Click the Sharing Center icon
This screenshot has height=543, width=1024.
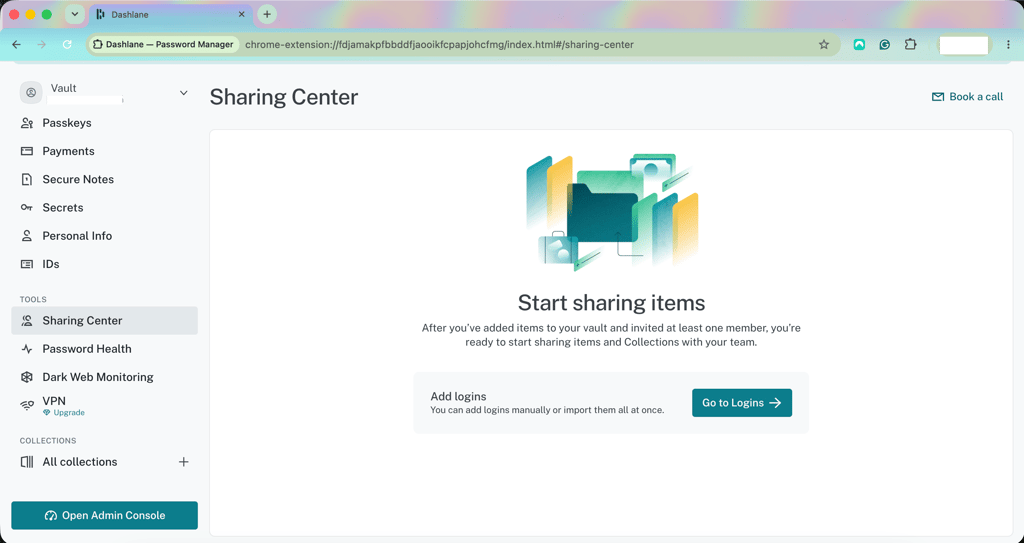click(27, 320)
